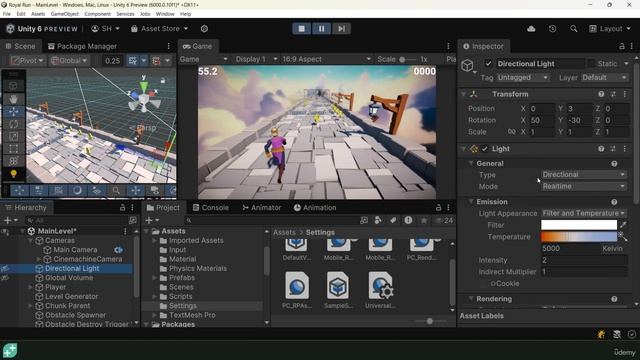Open the light Mode Realtime dropdown

pos(584,187)
